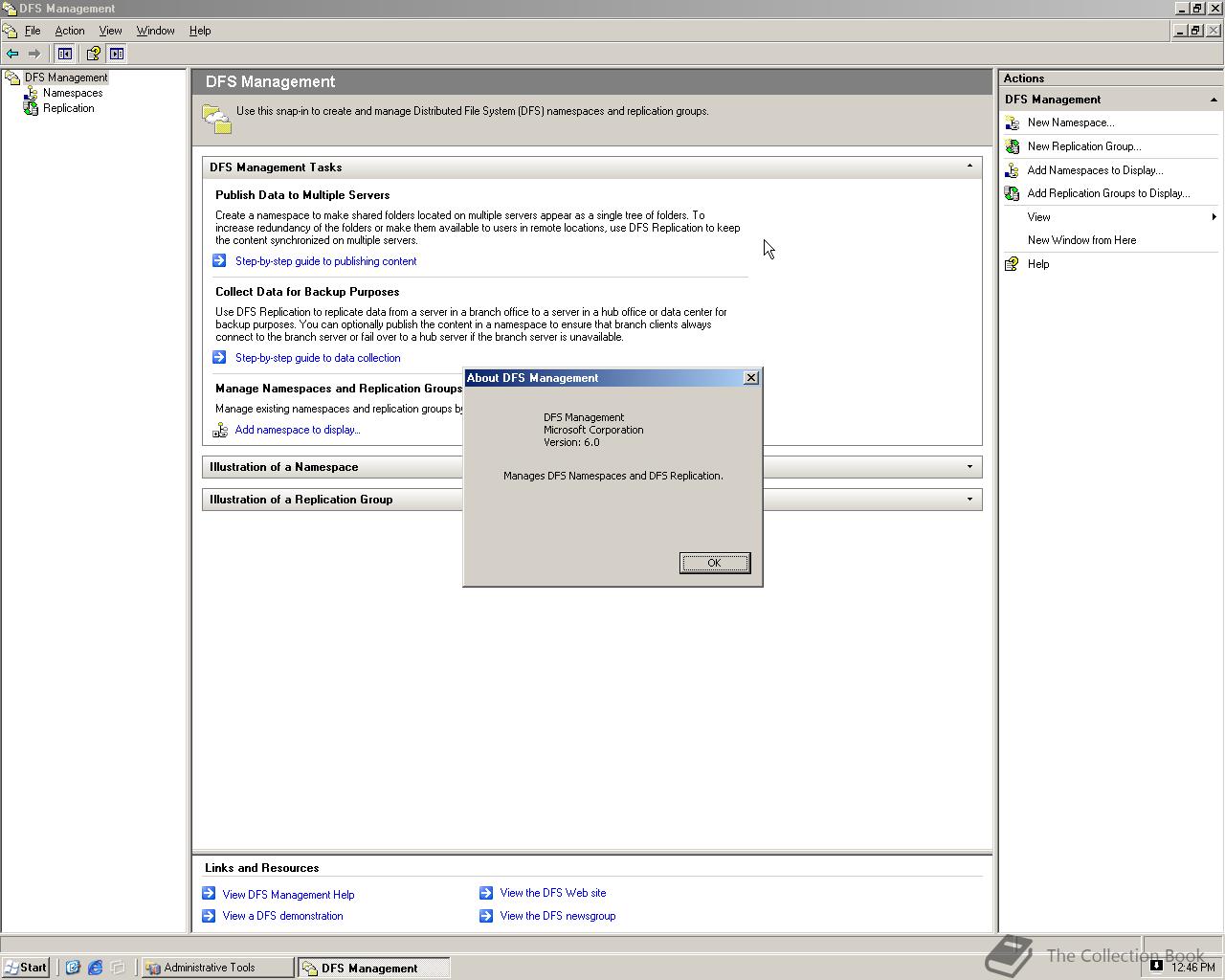Click the New Namespace icon in Actions
This screenshot has height=980, width=1225.
tap(1013, 122)
